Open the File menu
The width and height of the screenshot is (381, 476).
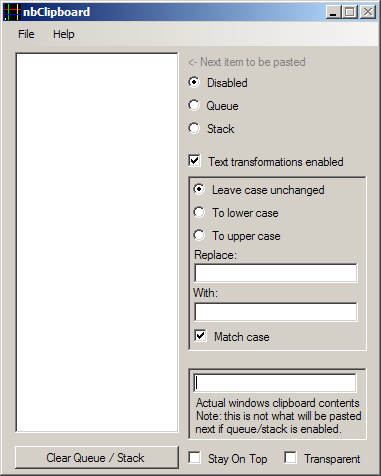click(26, 34)
